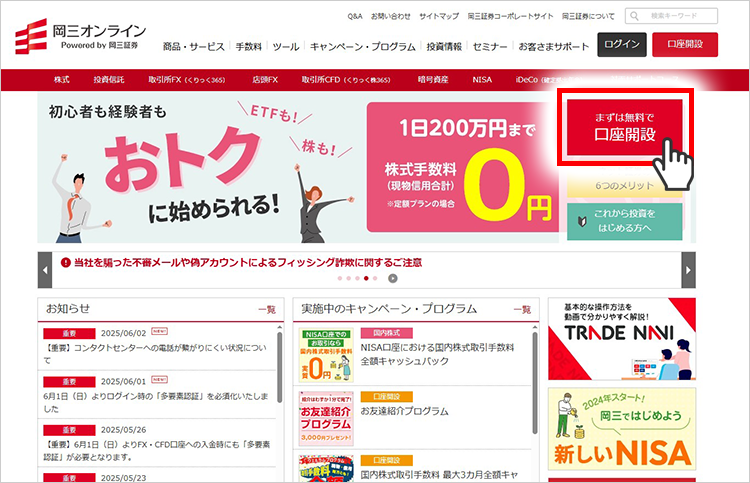Open 岡三証券コーポレートサイト link

(x=510, y=16)
